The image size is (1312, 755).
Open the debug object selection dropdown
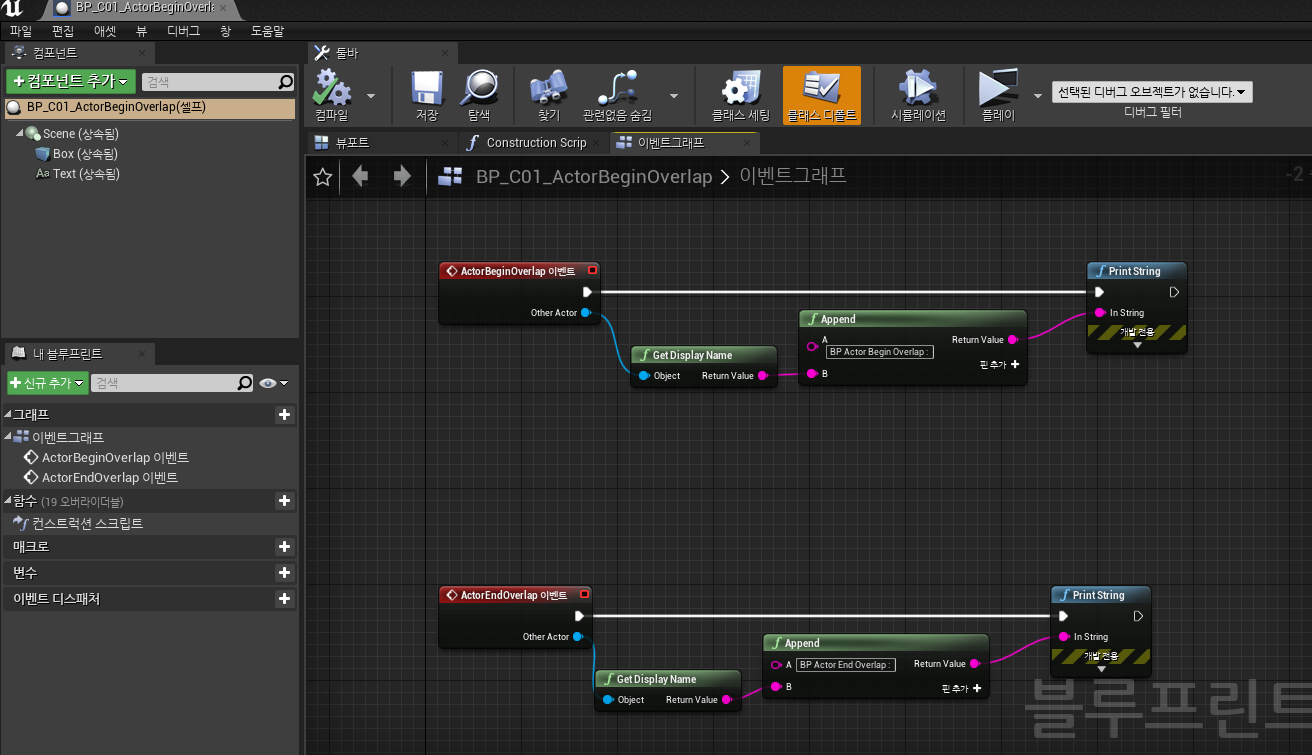(1152, 92)
